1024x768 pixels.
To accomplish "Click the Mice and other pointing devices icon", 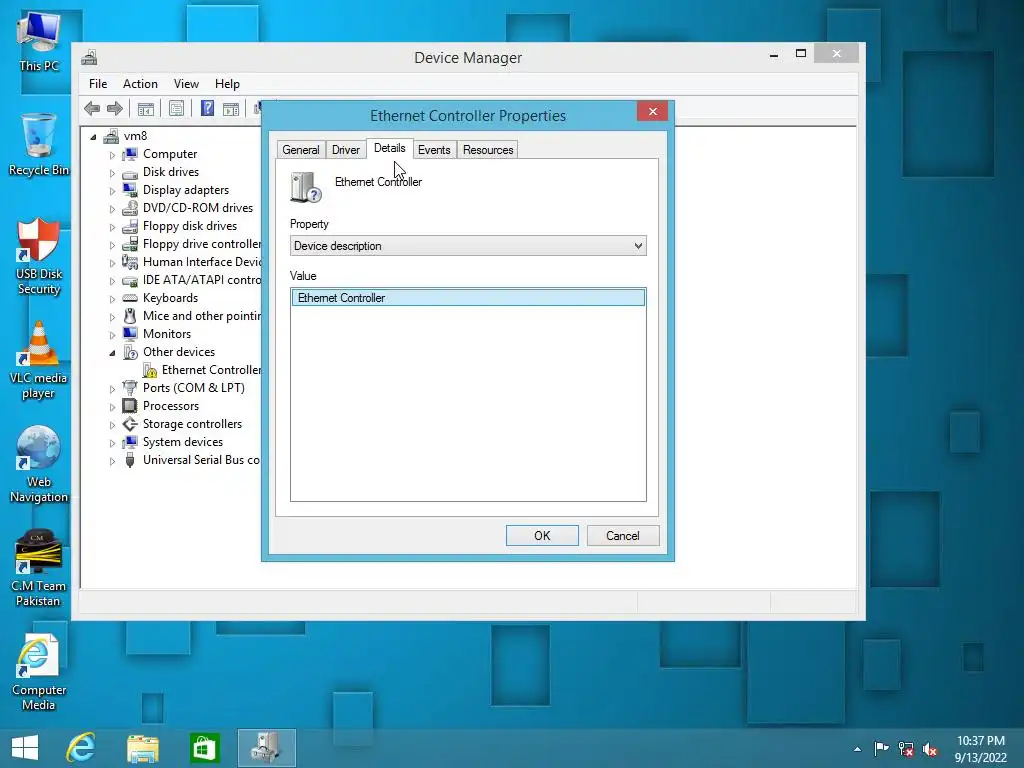I will coord(130,316).
